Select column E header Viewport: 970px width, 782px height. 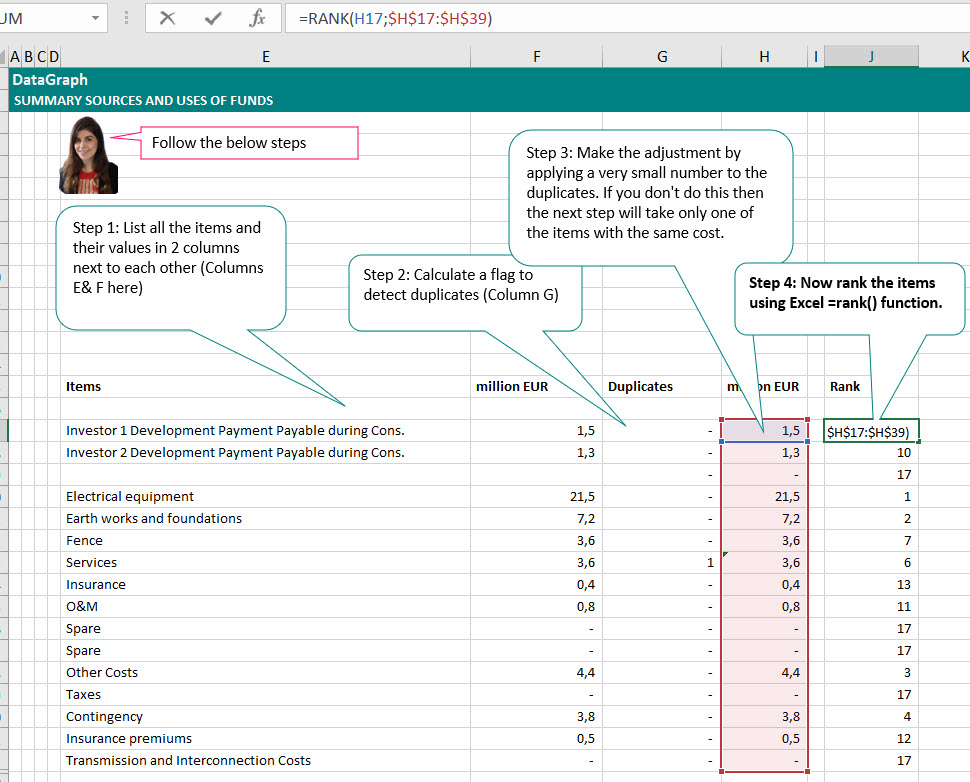tap(265, 57)
